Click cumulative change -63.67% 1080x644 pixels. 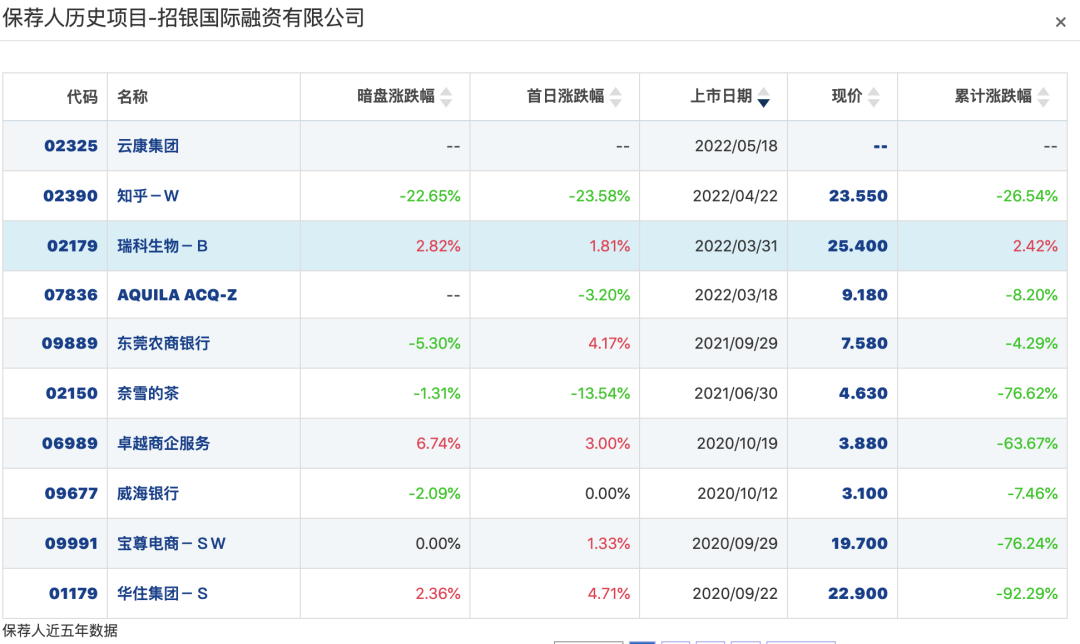click(1027, 443)
